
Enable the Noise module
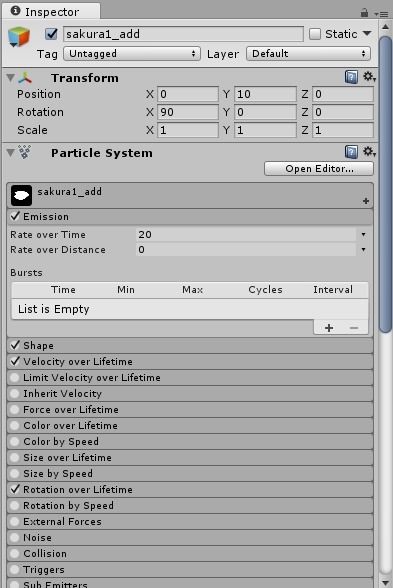click(15, 537)
